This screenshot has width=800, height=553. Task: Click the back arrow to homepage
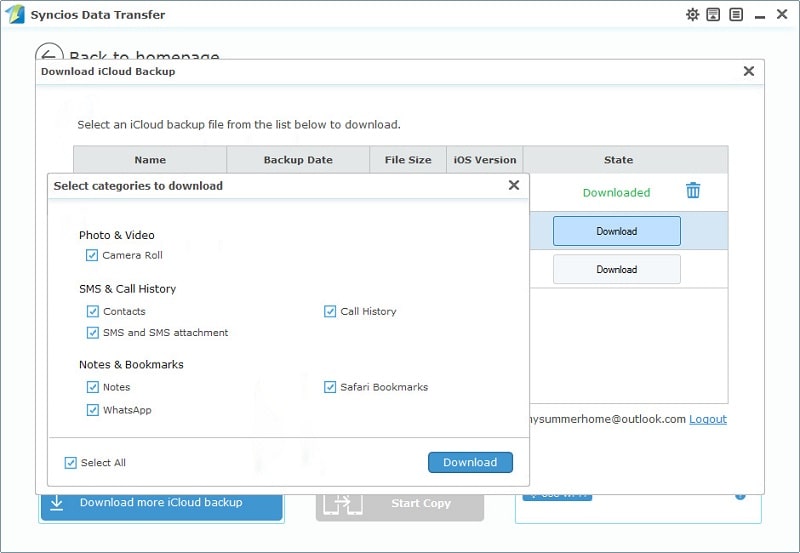49,51
